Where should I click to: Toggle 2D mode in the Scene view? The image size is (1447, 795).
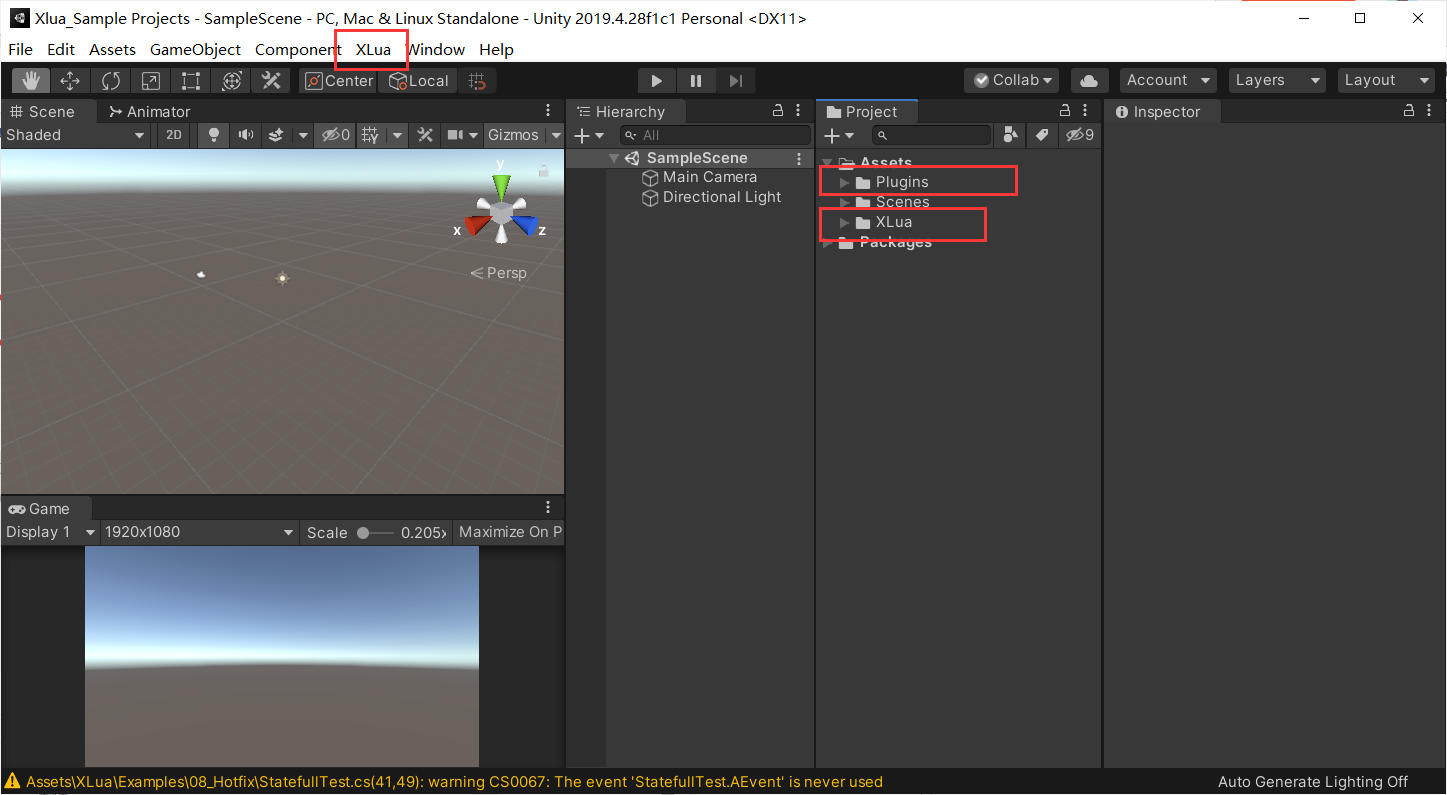point(172,134)
